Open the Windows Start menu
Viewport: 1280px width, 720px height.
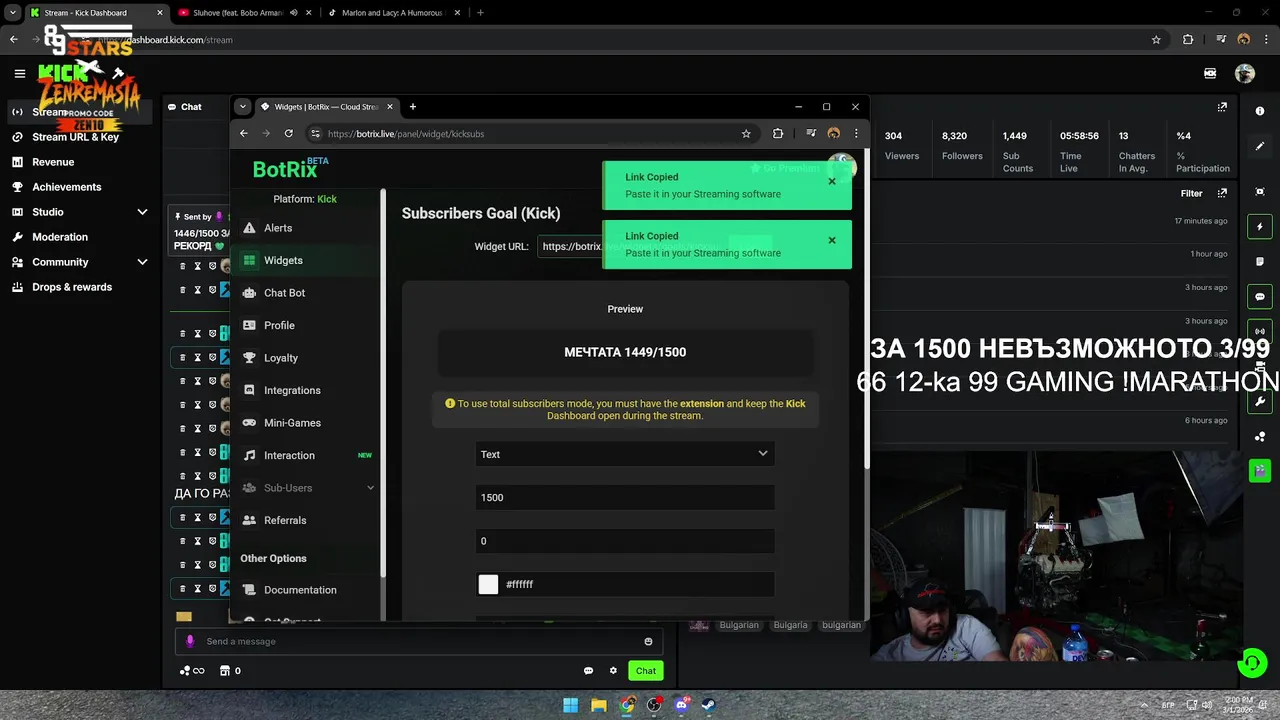[570, 705]
